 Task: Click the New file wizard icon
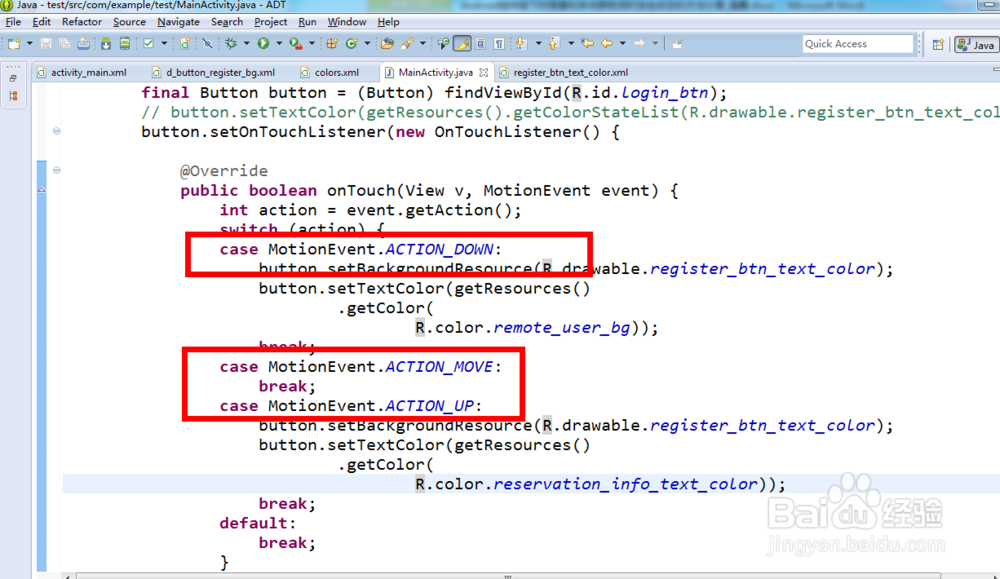[13, 43]
